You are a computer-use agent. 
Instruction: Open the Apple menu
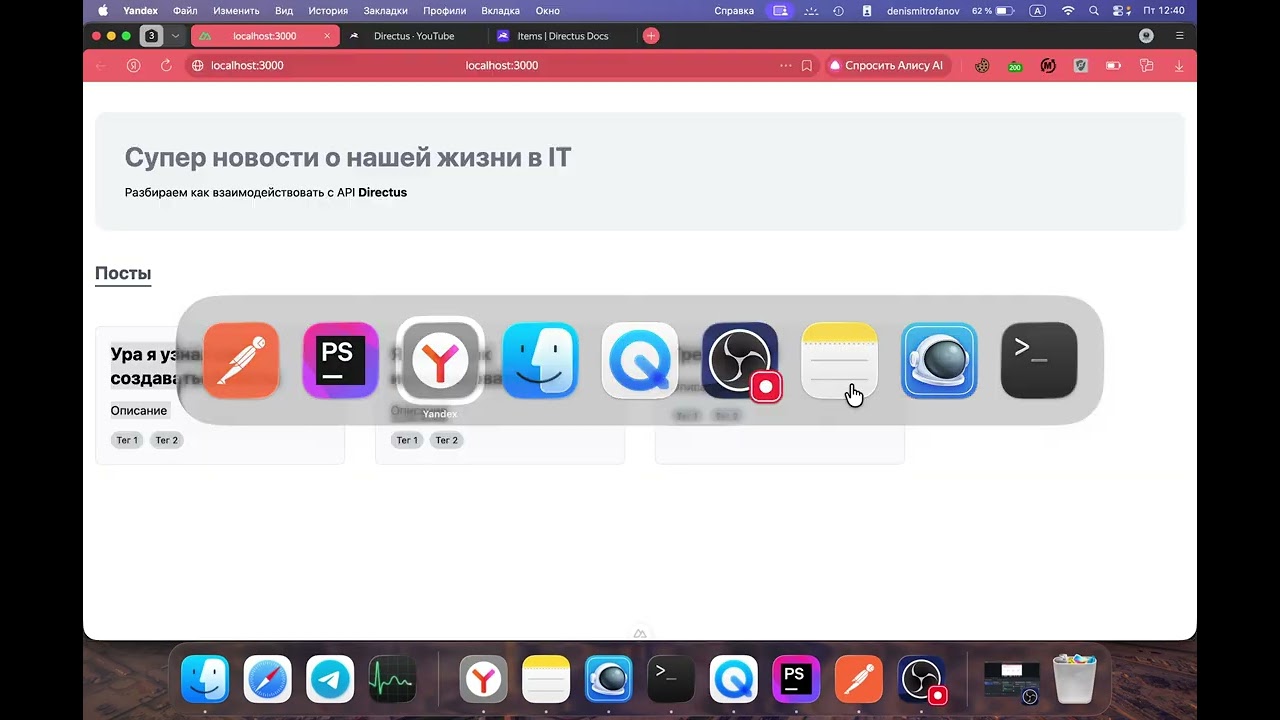point(103,11)
